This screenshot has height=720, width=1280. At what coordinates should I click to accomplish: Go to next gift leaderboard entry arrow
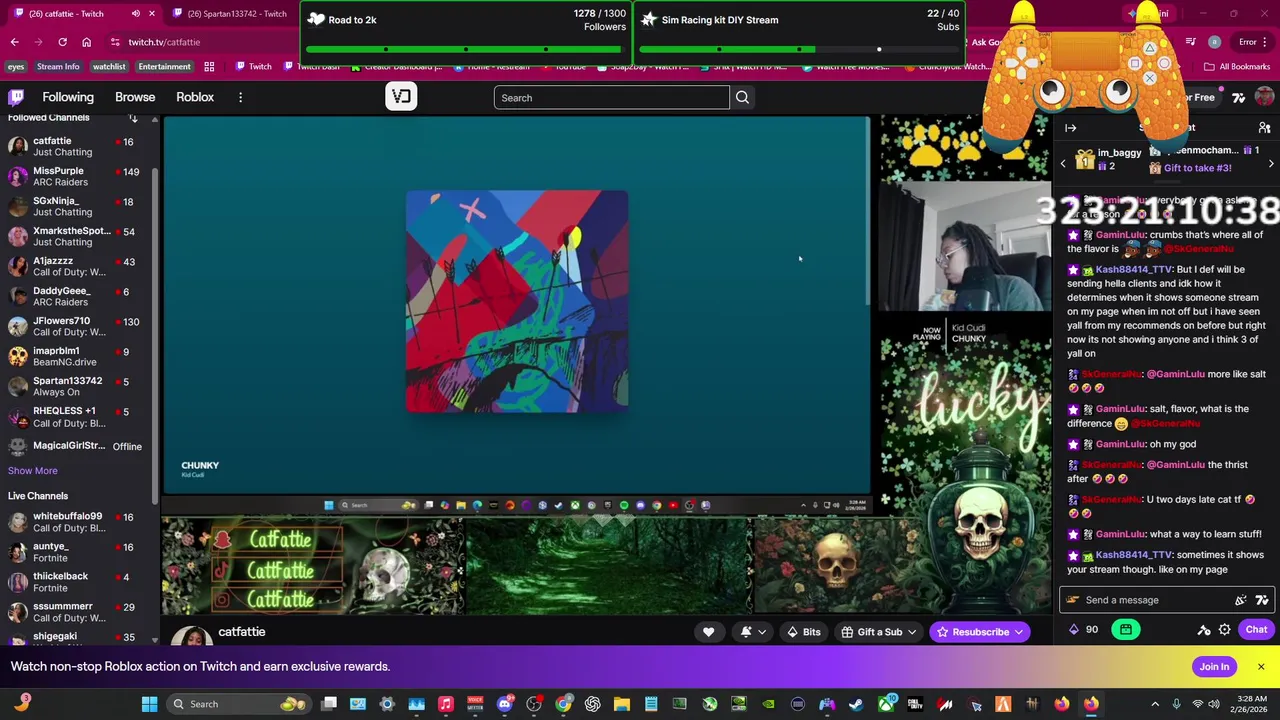coord(1271,164)
